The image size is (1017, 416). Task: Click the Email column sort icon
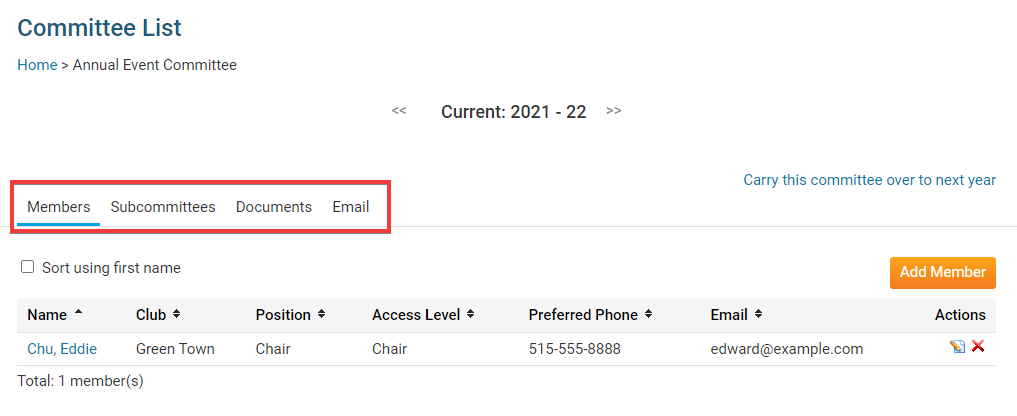(x=758, y=314)
